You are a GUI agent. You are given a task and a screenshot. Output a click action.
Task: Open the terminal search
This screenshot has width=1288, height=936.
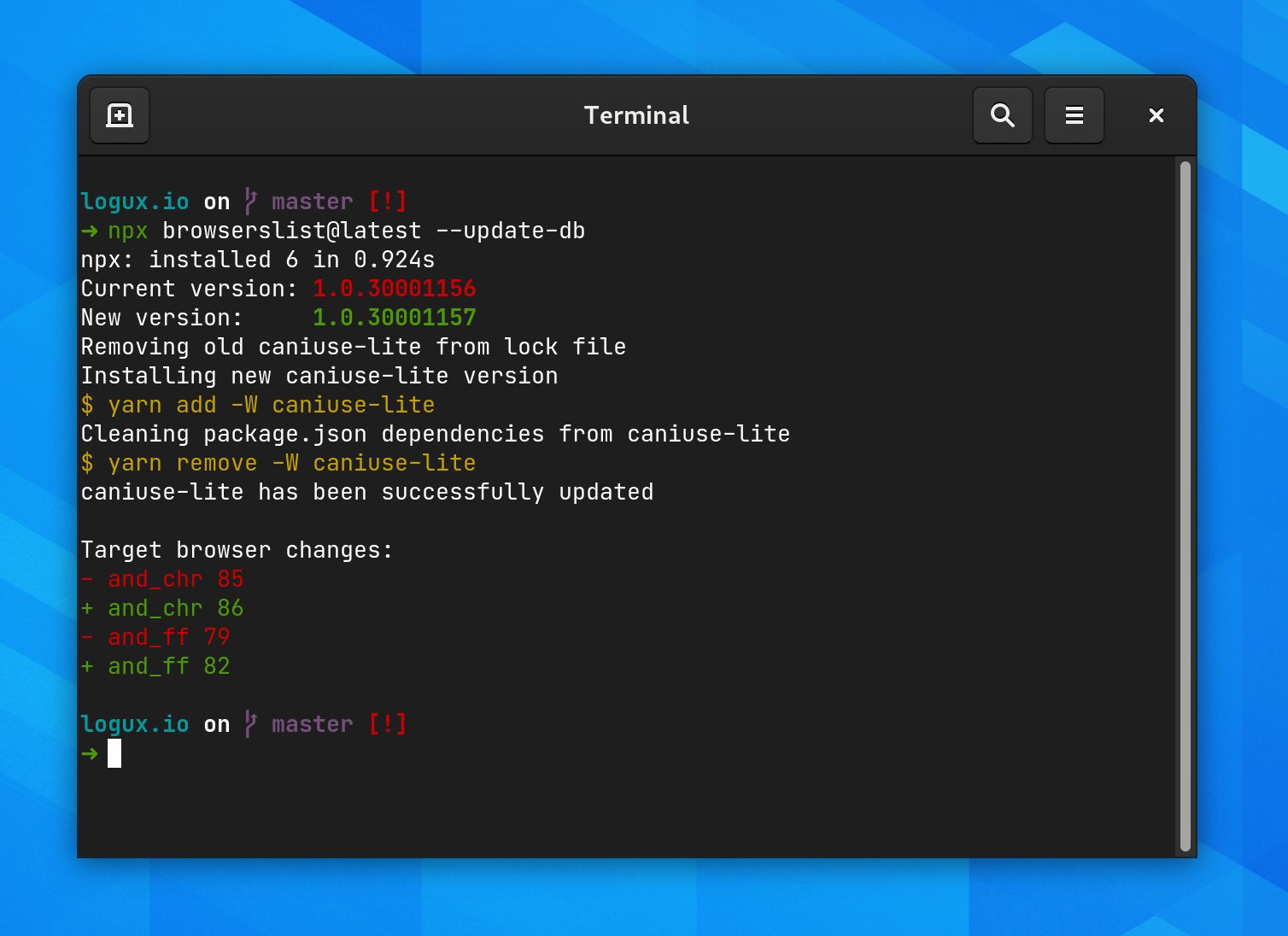coord(1003,115)
